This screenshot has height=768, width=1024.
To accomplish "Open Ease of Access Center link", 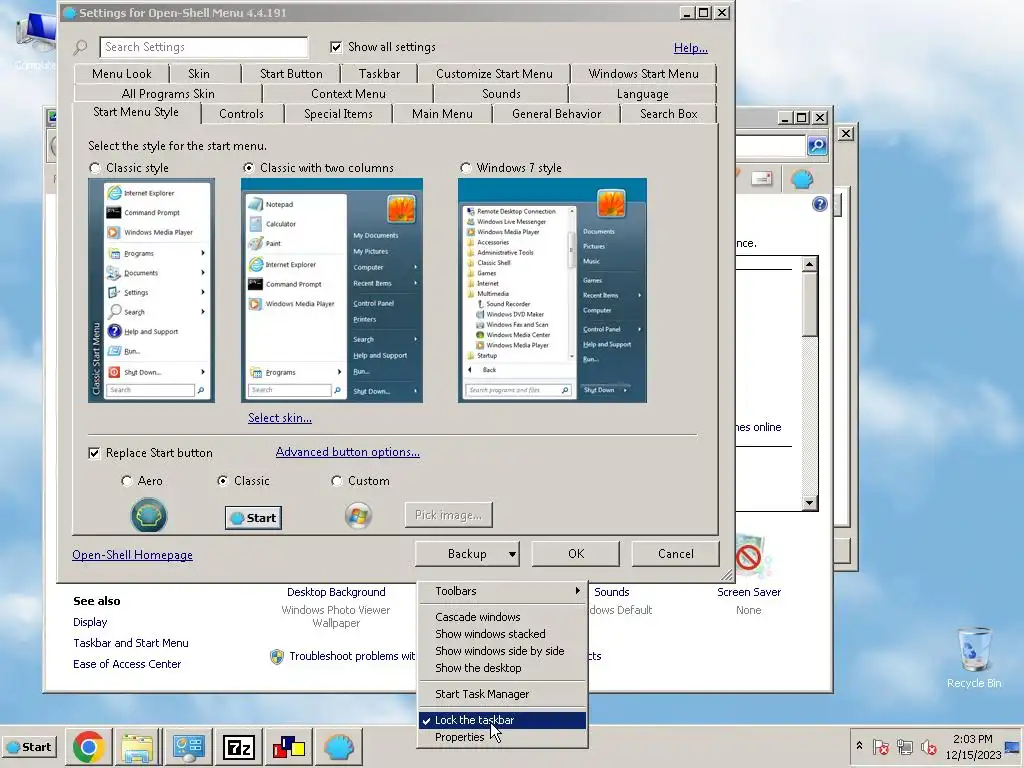I will [127, 664].
